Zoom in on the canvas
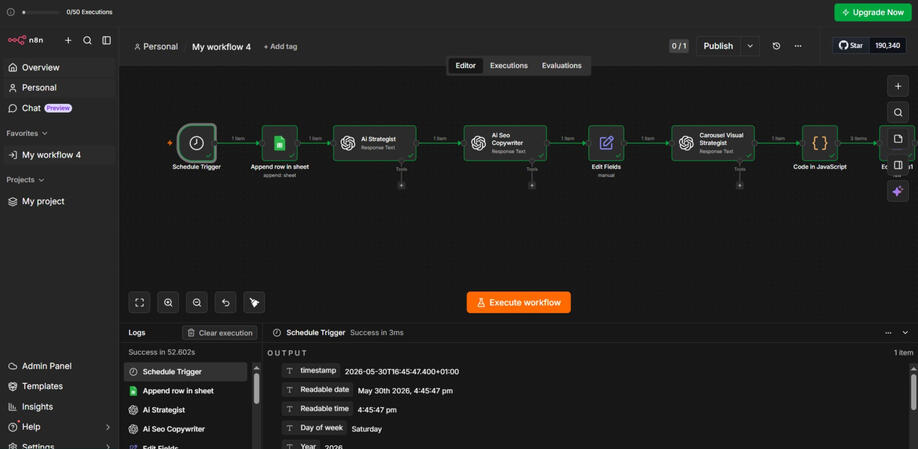 point(168,303)
